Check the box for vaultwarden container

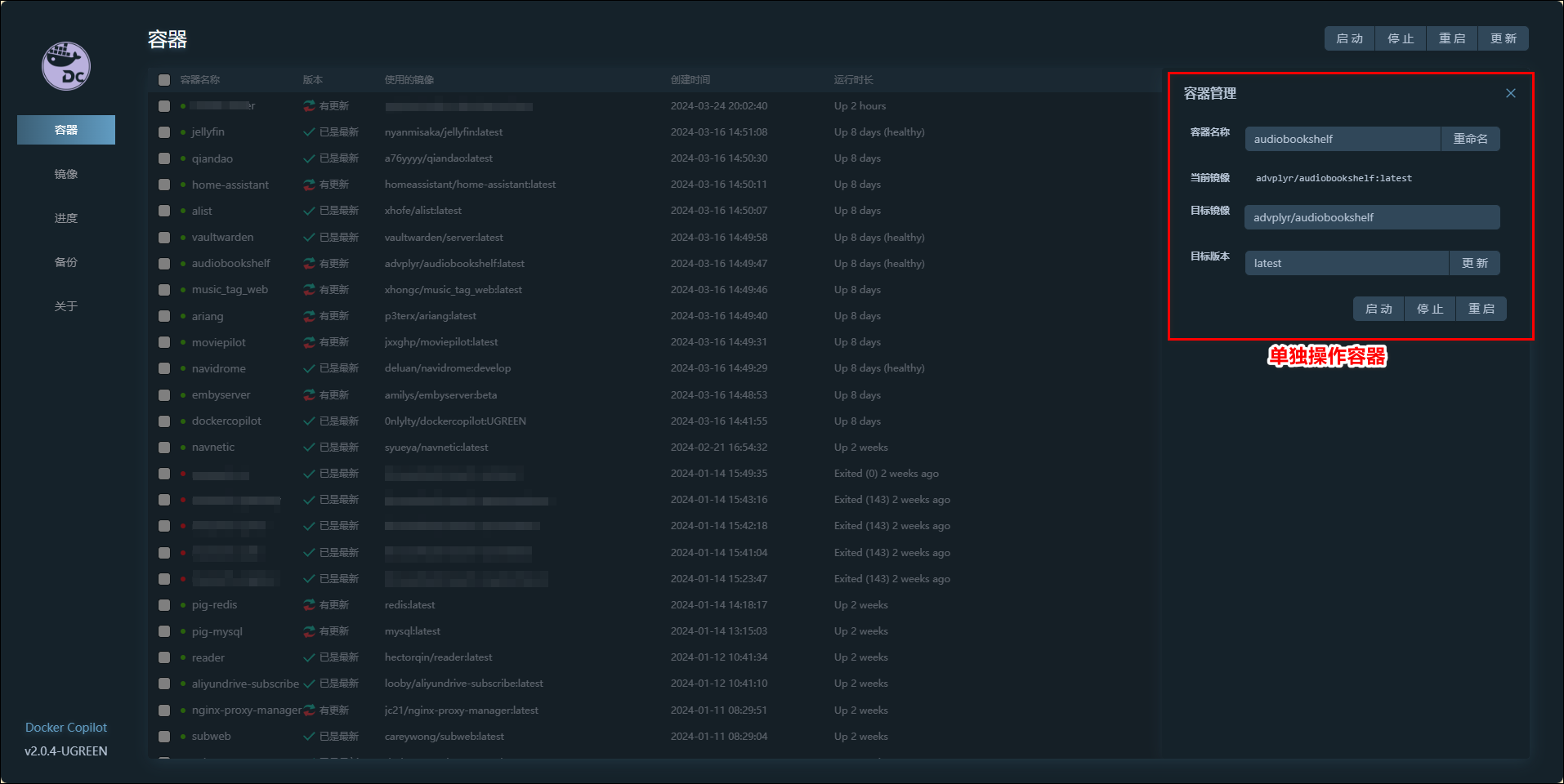164,238
